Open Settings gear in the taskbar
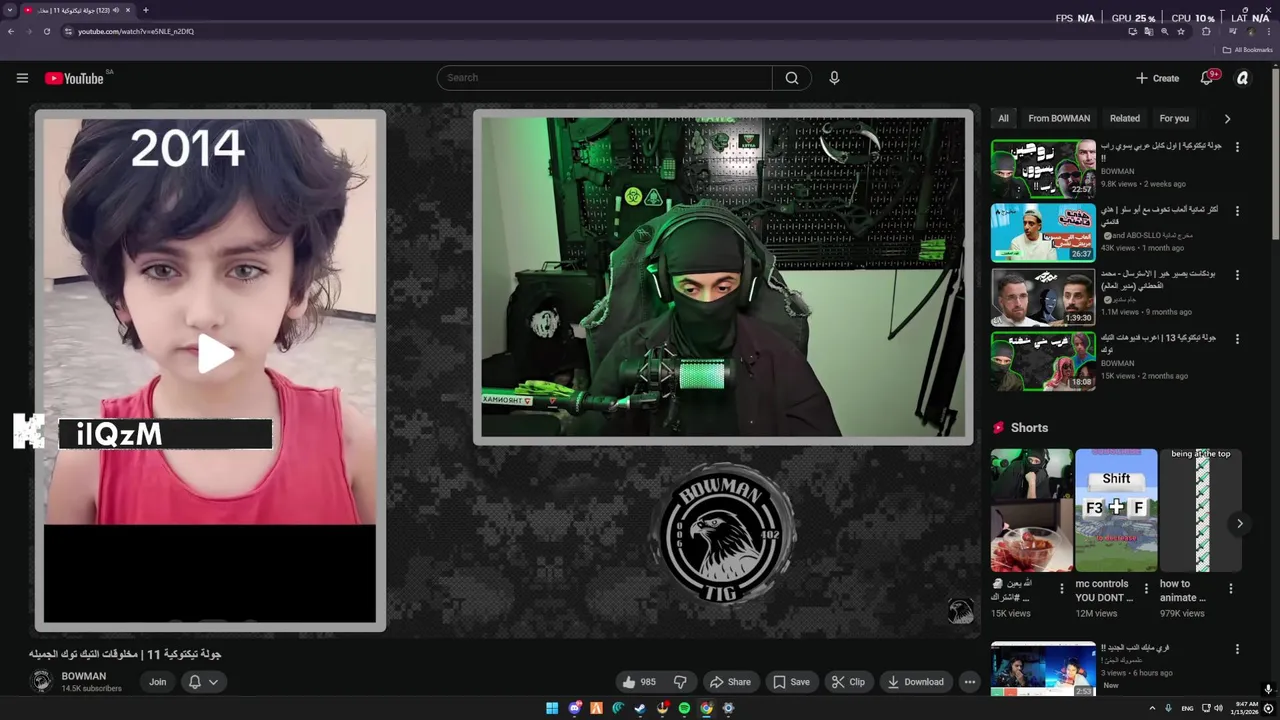This screenshot has width=1280, height=720. point(728,708)
